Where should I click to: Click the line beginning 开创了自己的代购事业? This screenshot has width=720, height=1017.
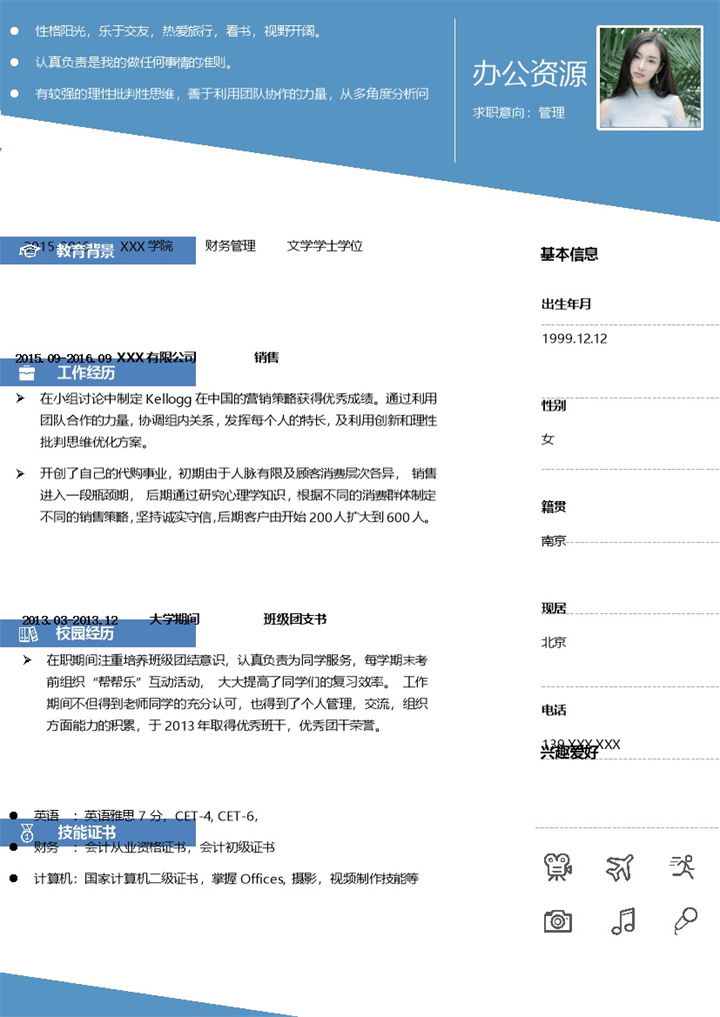tap(238, 473)
